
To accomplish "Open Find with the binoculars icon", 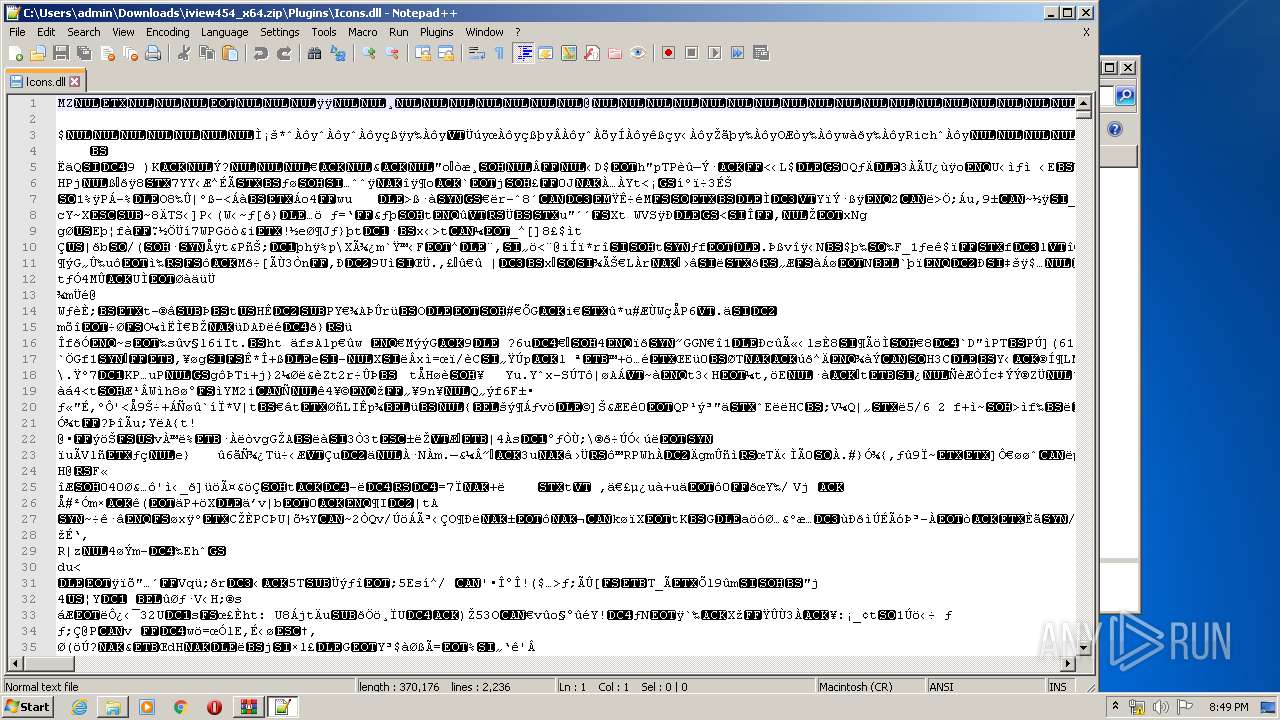I will point(315,53).
